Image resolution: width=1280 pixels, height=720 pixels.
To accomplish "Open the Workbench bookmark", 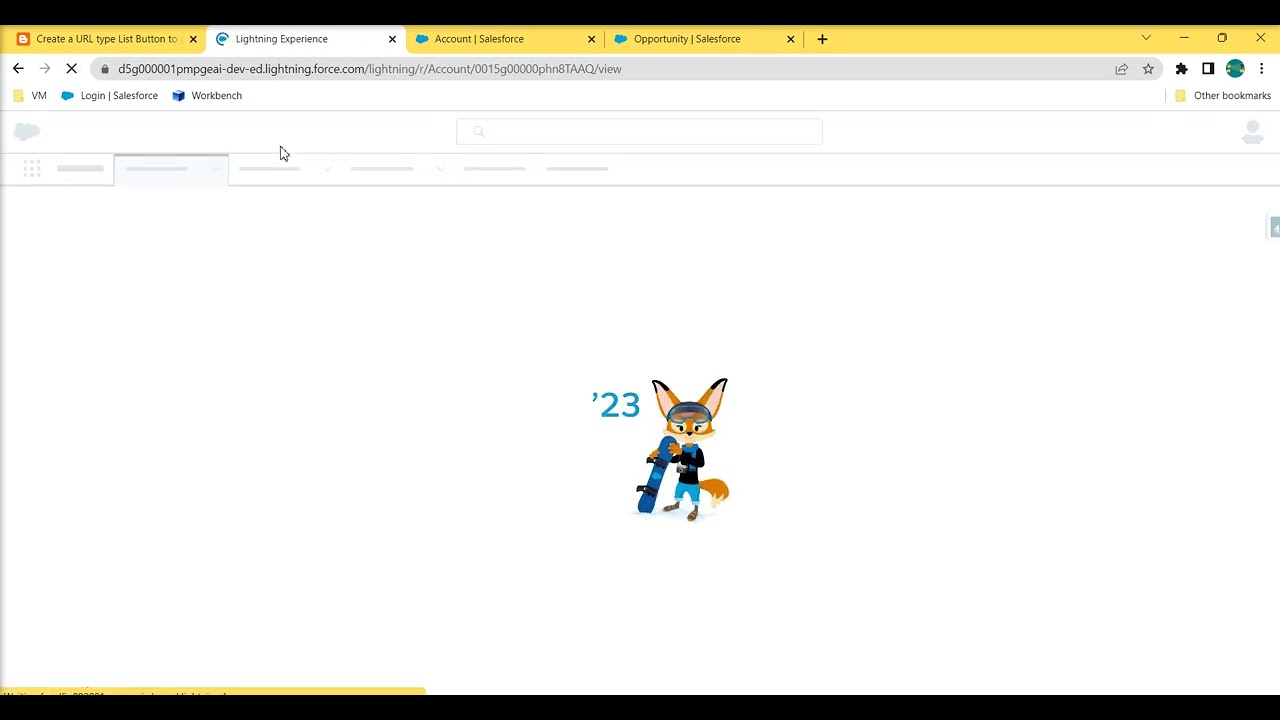I will click(x=207, y=96).
